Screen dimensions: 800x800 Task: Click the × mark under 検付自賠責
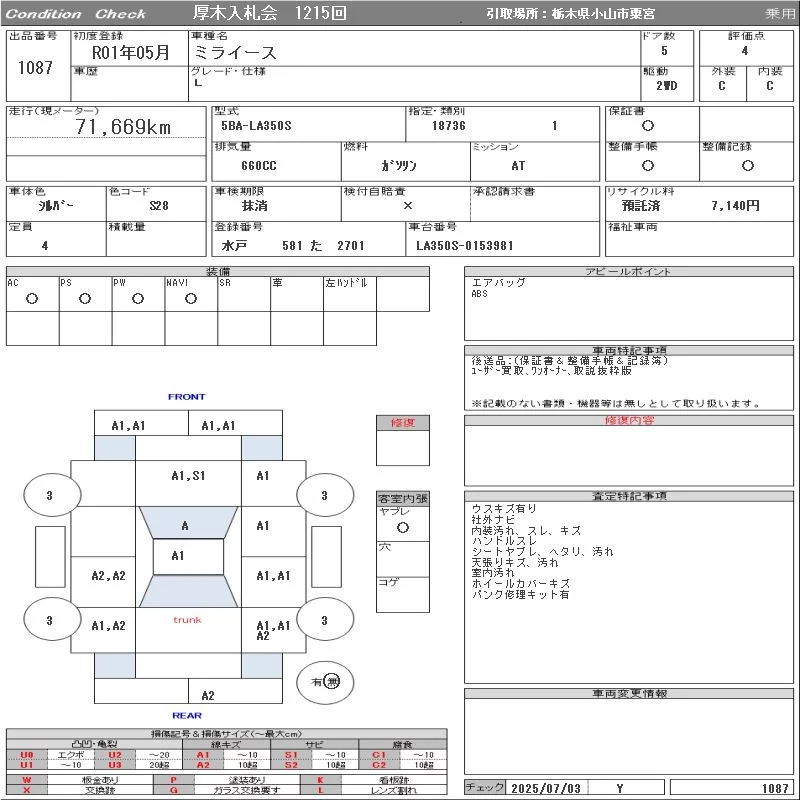[x=408, y=206]
